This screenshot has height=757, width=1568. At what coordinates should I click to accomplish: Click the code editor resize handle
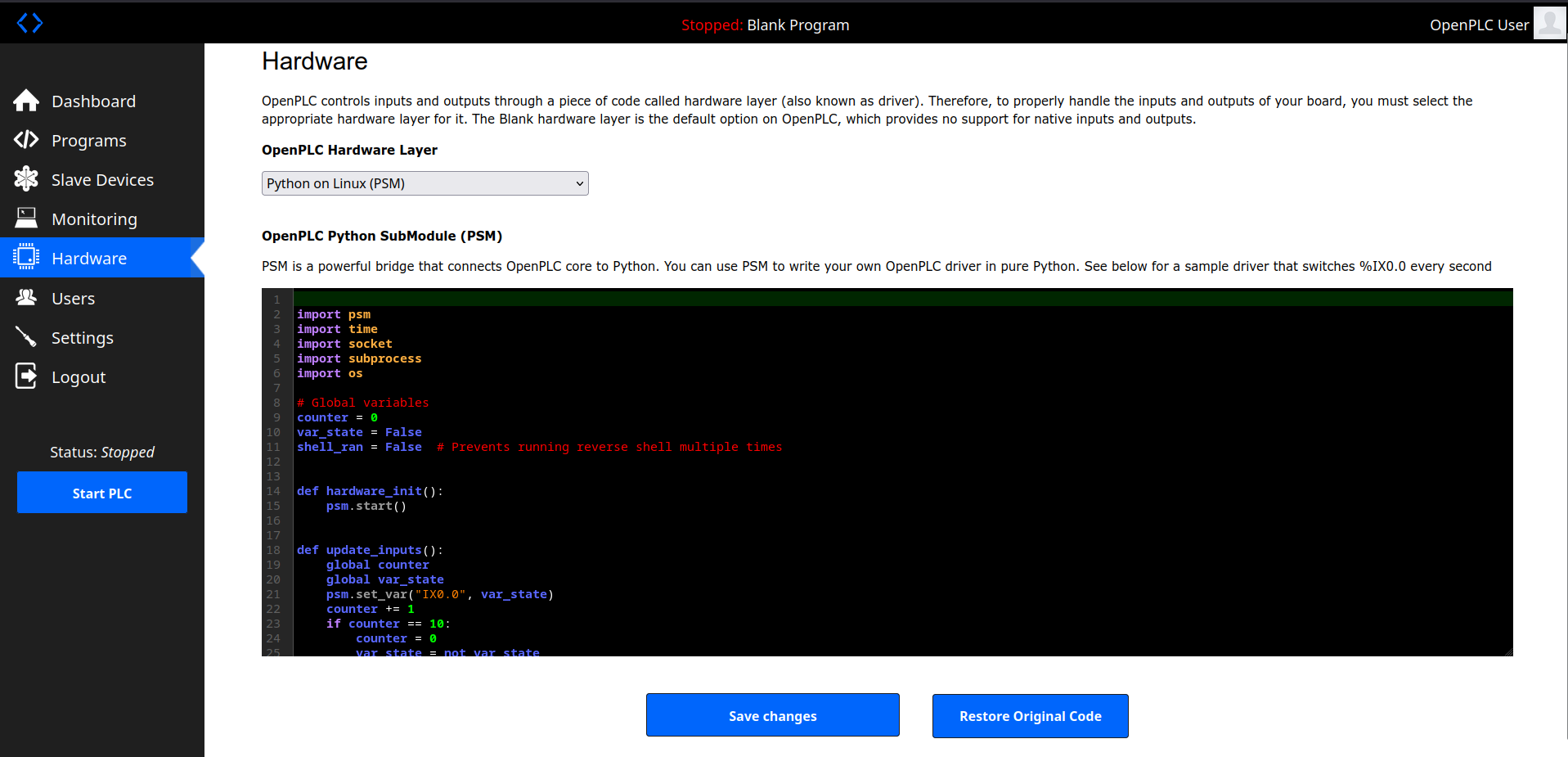tap(1507, 651)
